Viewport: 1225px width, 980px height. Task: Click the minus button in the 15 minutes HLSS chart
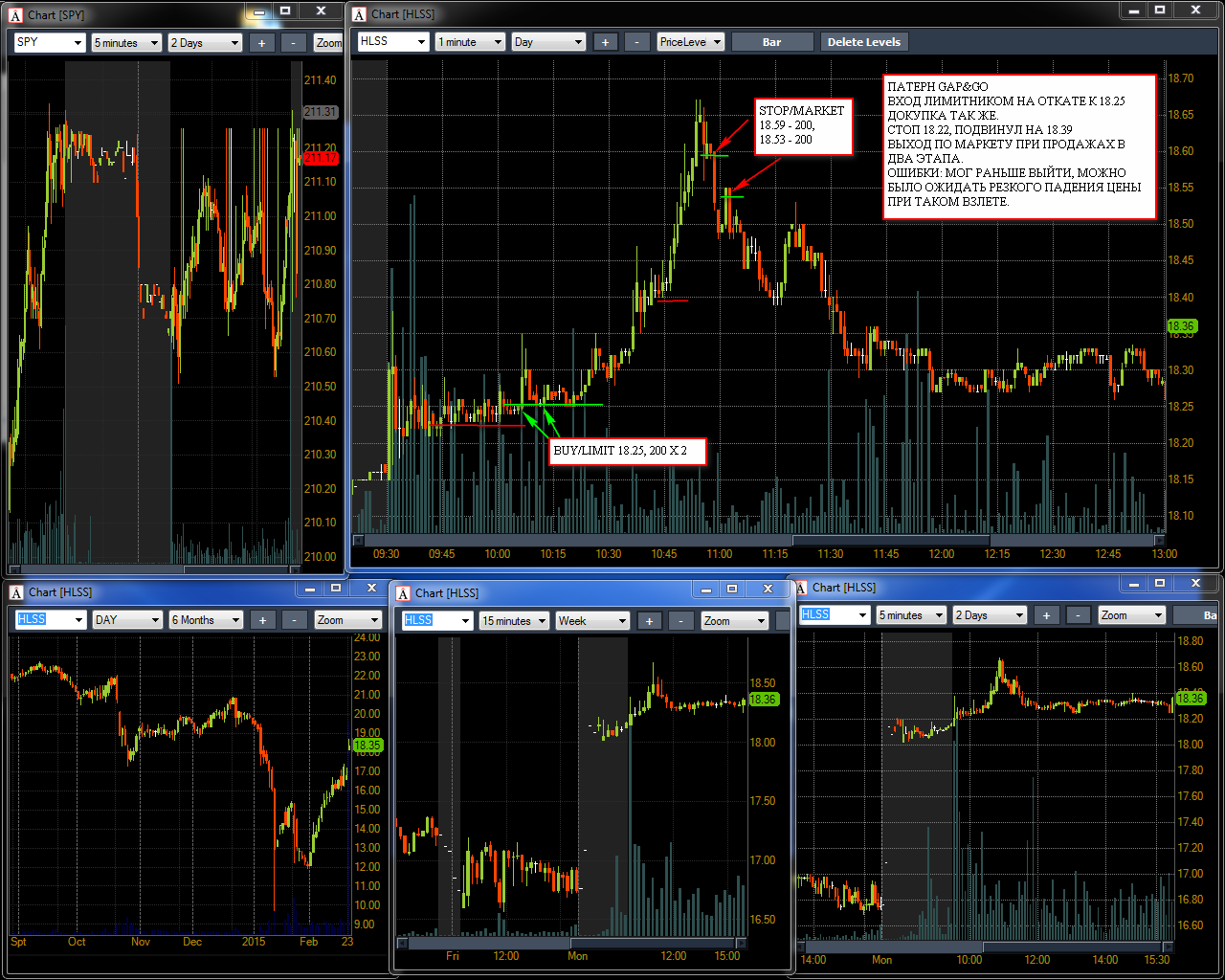682,620
